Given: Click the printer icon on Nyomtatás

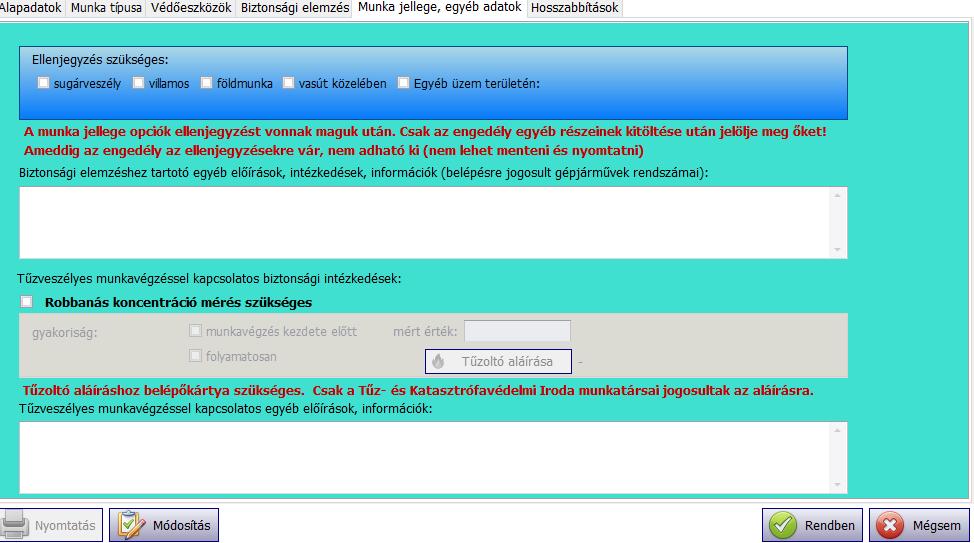Looking at the screenshot, I should [14, 525].
